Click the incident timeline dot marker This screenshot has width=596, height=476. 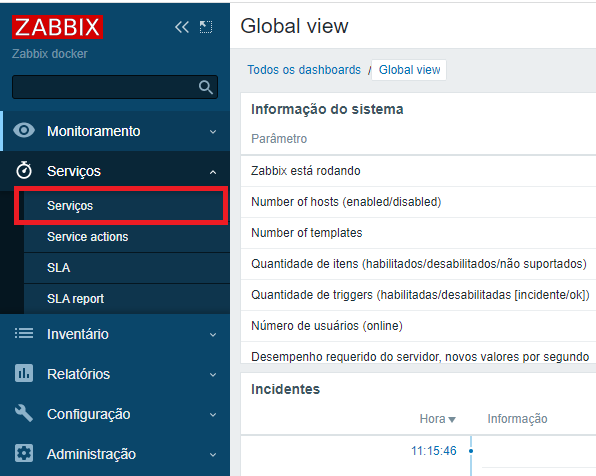click(471, 451)
